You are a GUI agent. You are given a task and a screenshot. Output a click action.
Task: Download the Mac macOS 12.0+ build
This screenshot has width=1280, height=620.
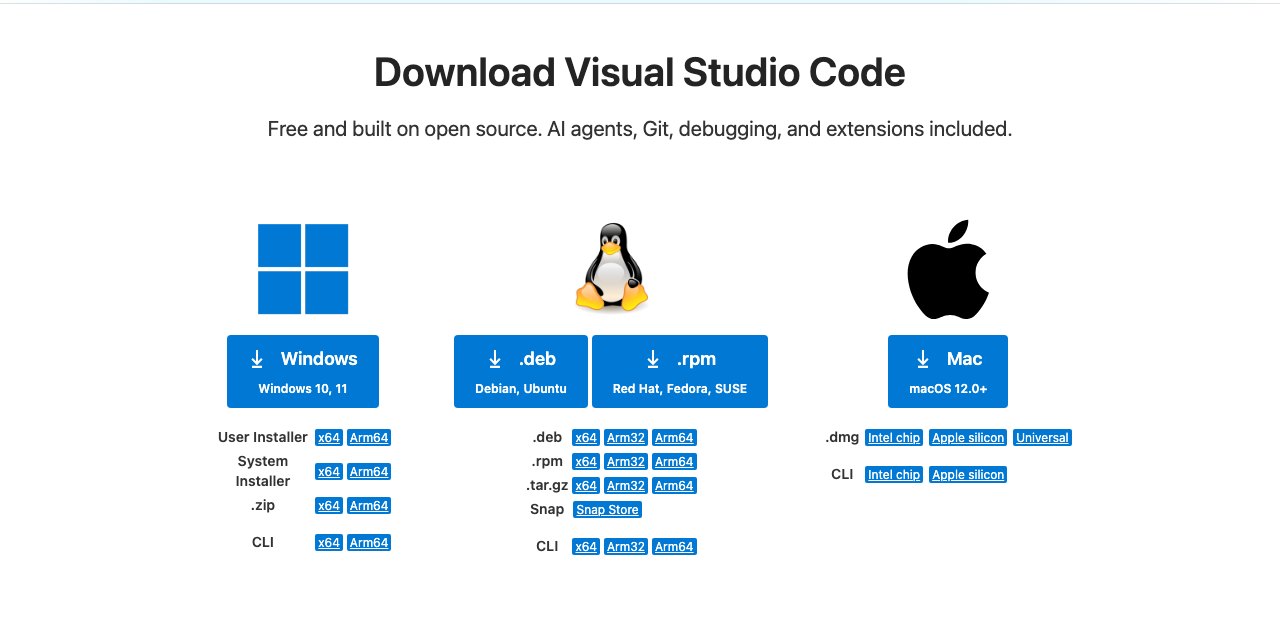click(x=948, y=371)
